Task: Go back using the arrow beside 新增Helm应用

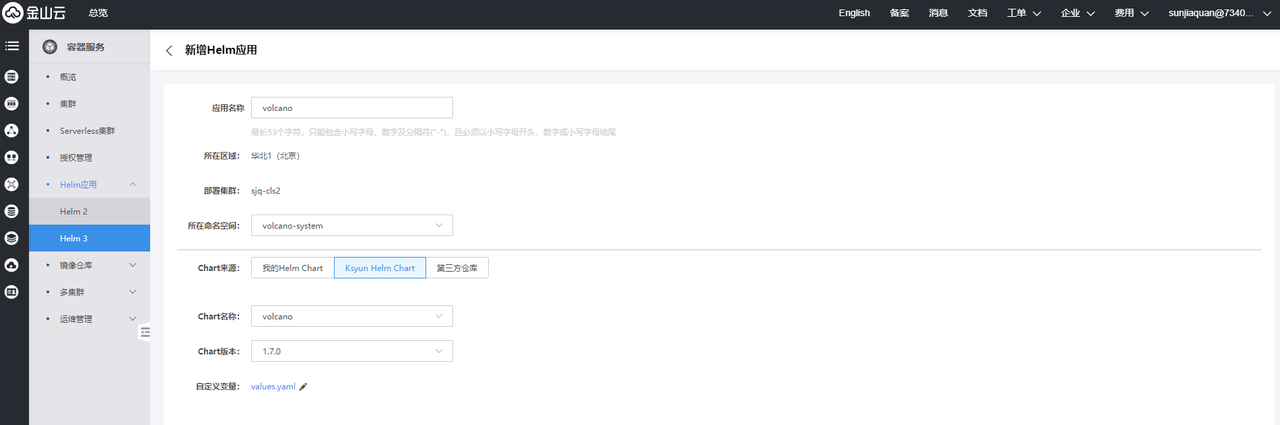Action: click(169, 50)
